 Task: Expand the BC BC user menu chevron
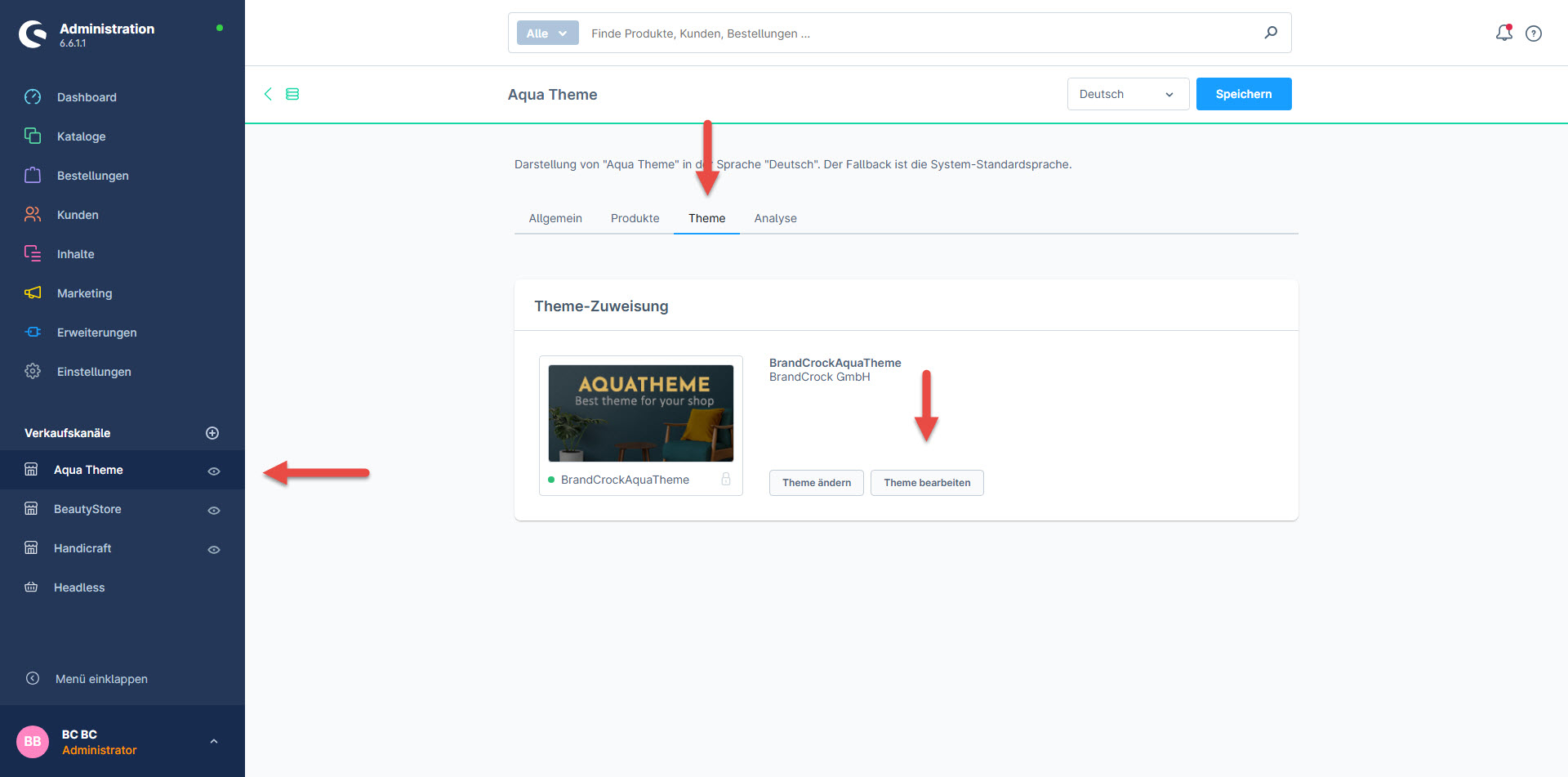214,742
